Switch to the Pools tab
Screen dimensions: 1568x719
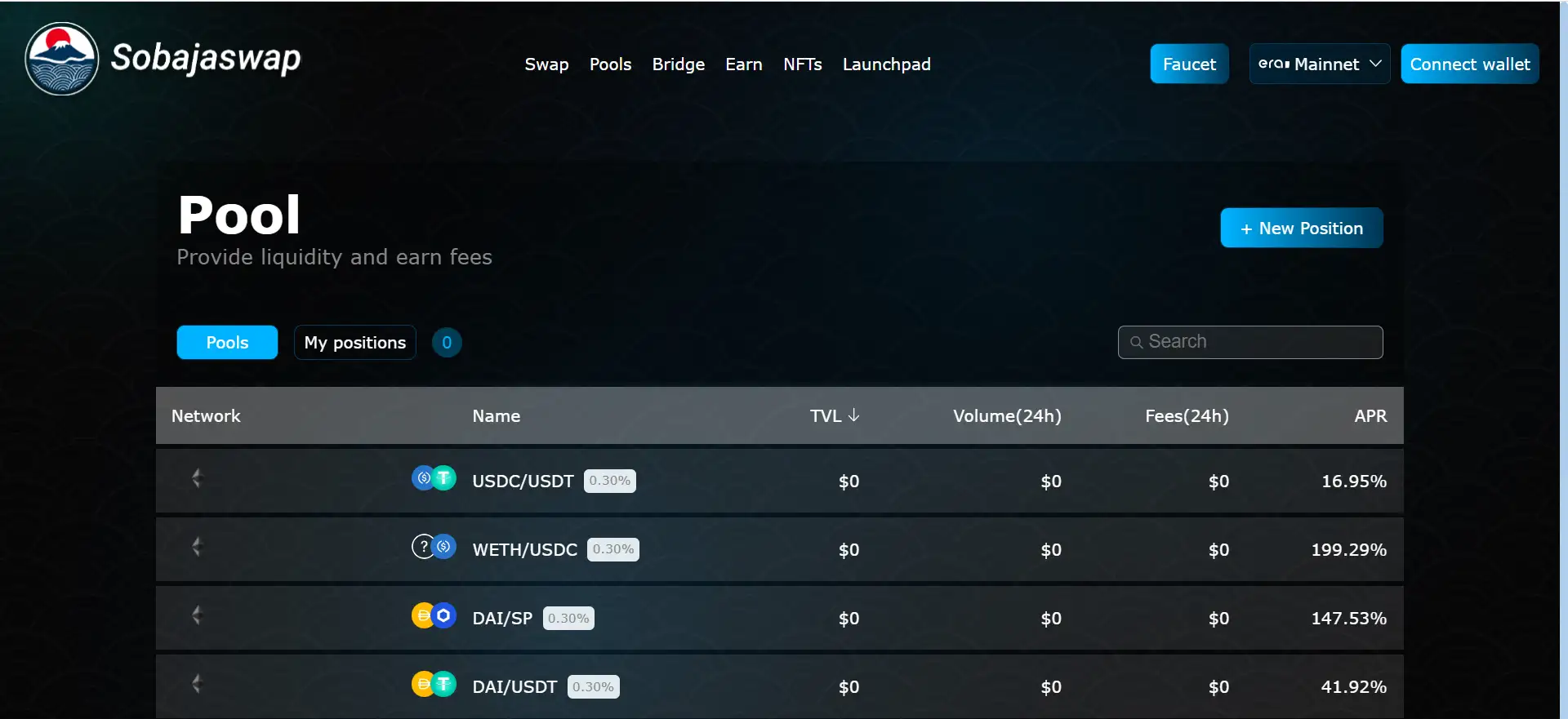pos(227,343)
